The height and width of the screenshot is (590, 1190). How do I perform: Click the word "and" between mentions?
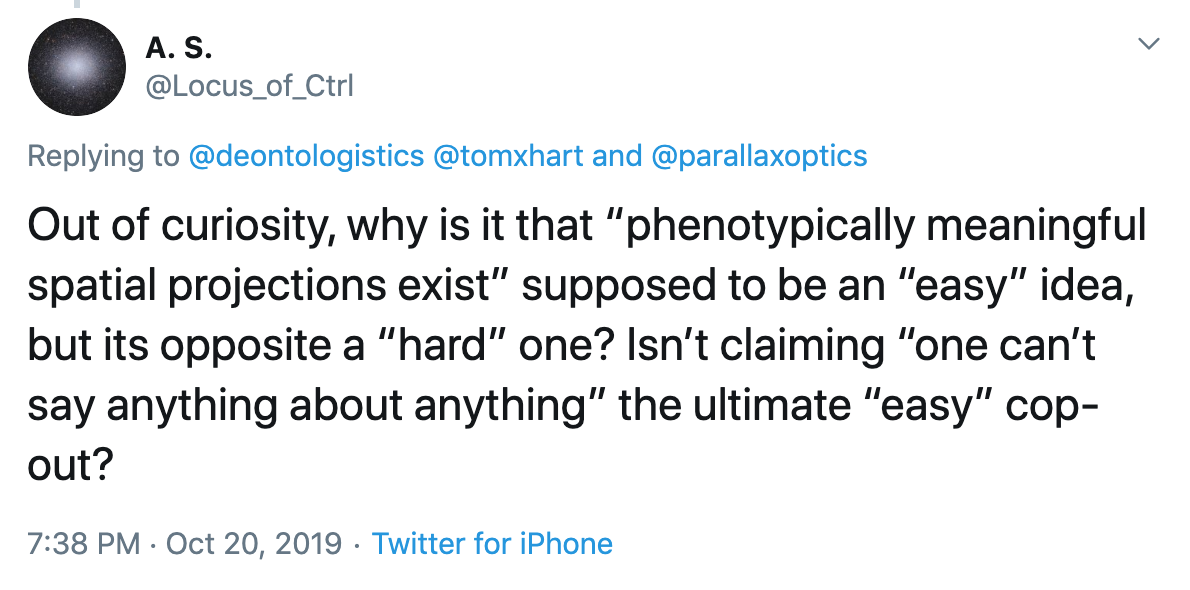[x=617, y=156]
